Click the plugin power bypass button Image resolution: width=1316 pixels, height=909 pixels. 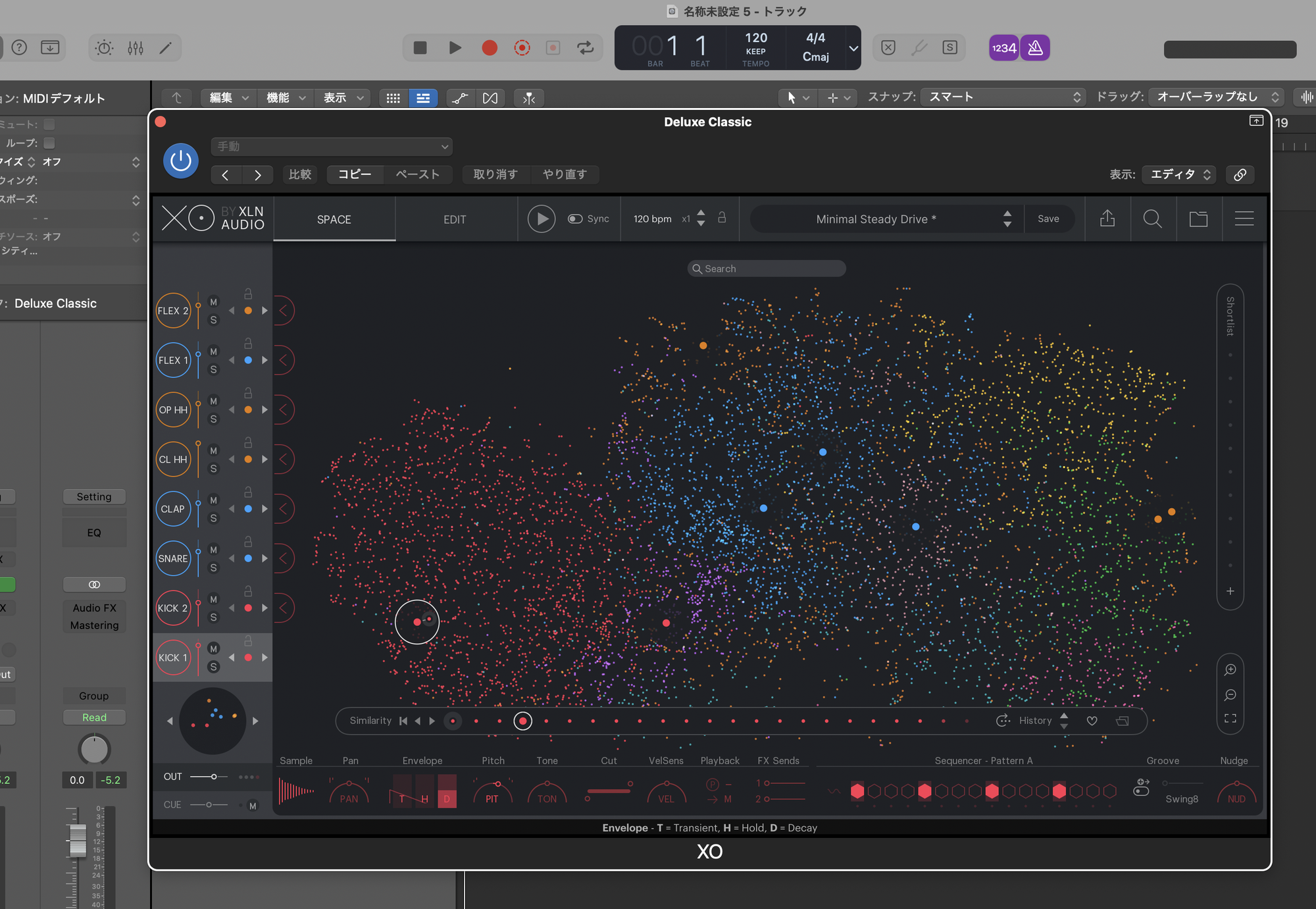(181, 161)
